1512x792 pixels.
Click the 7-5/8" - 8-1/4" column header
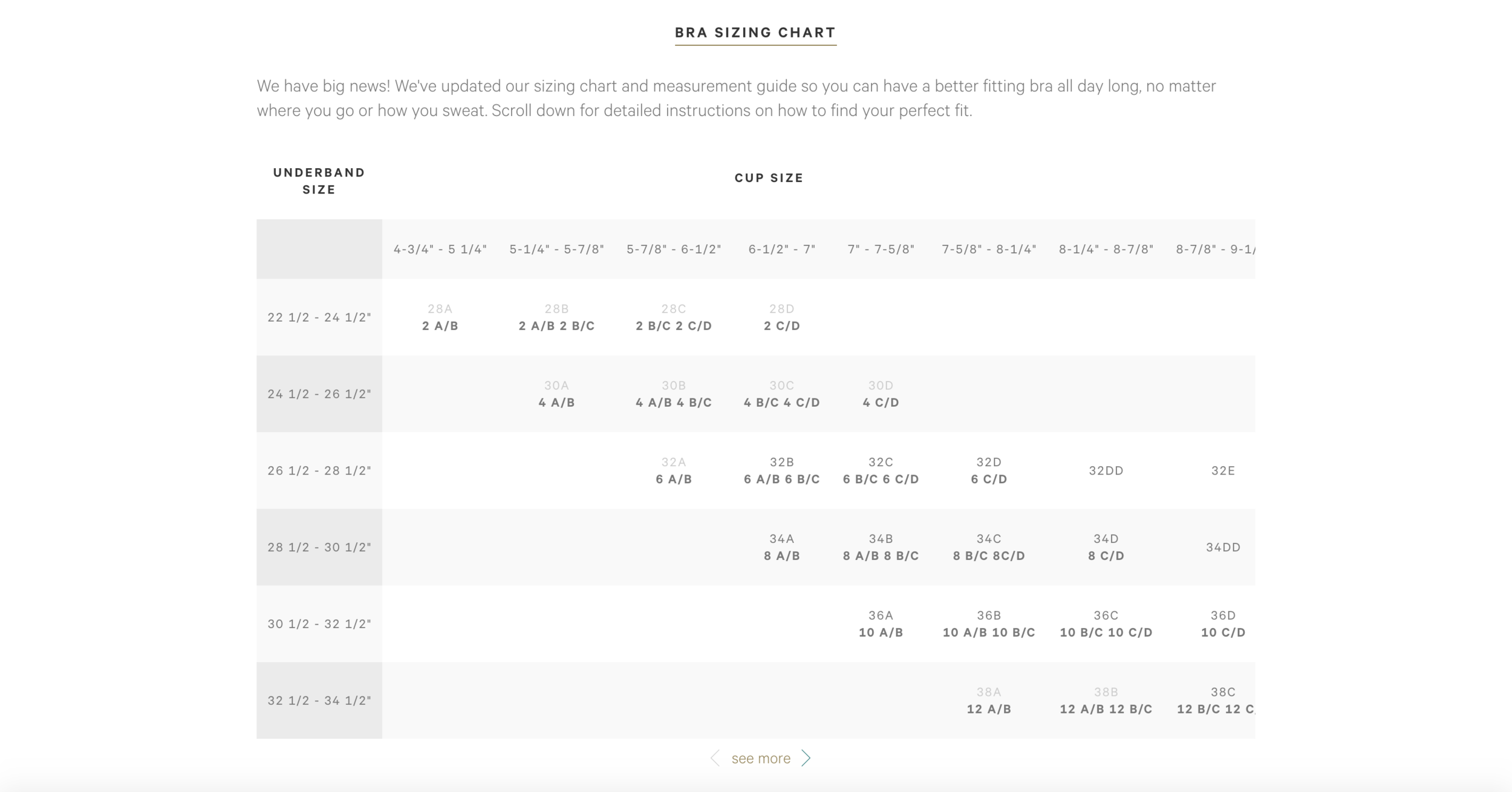(x=989, y=249)
